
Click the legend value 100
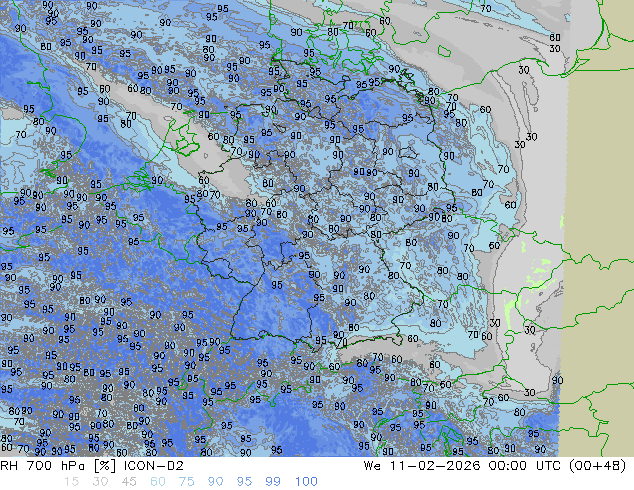point(306,482)
